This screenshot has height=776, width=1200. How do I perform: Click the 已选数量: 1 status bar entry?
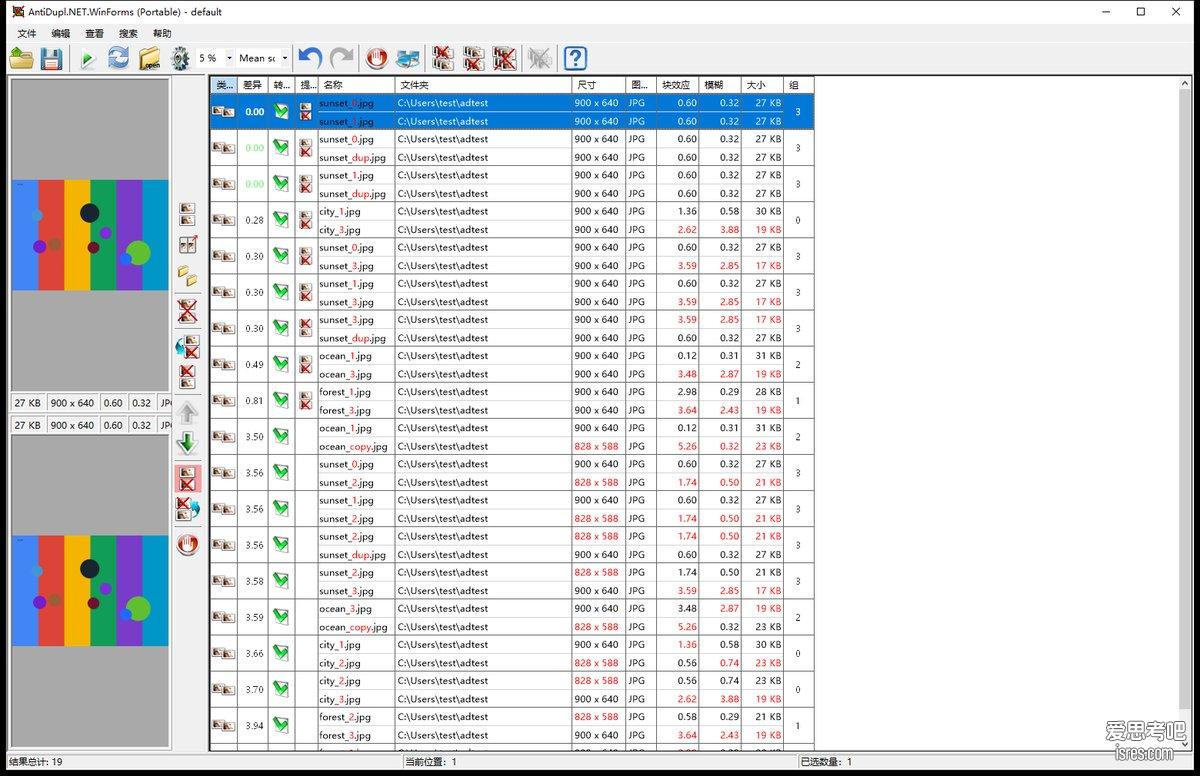point(826,762)
